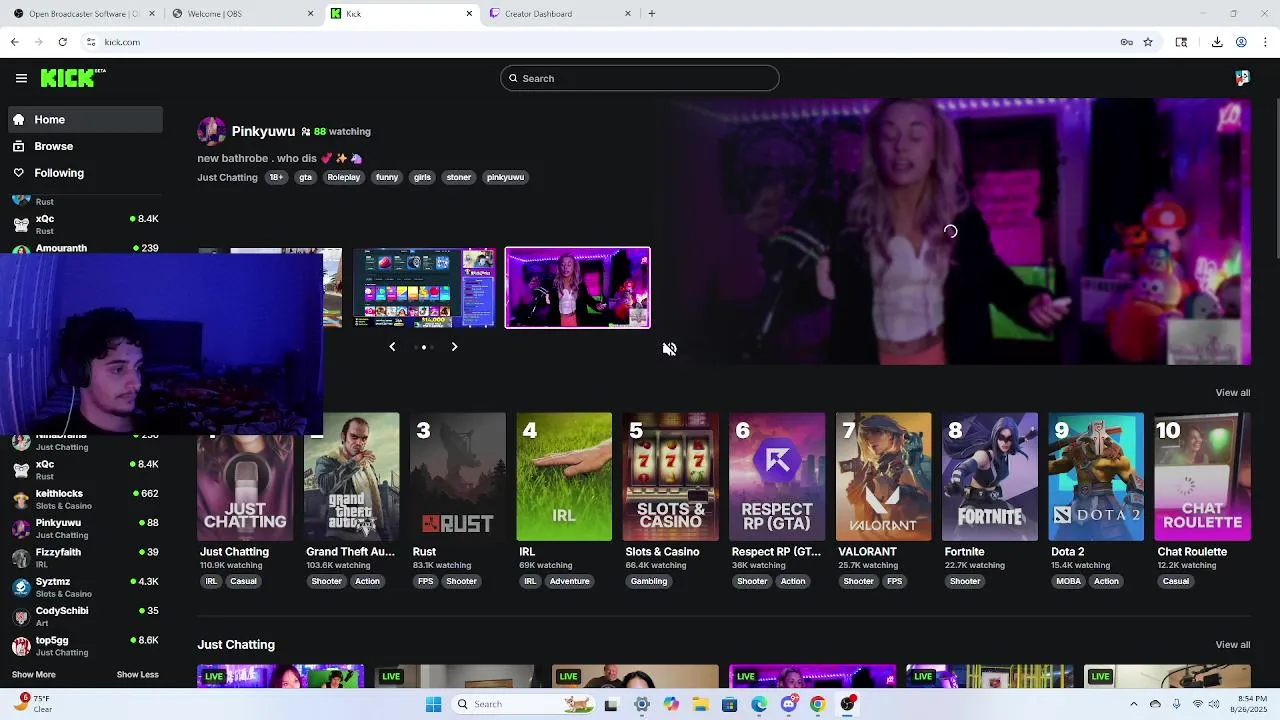Click the Gambling tag under Slots & Casino
Viewport: 1280px width, 720px height.
[649, 581]
